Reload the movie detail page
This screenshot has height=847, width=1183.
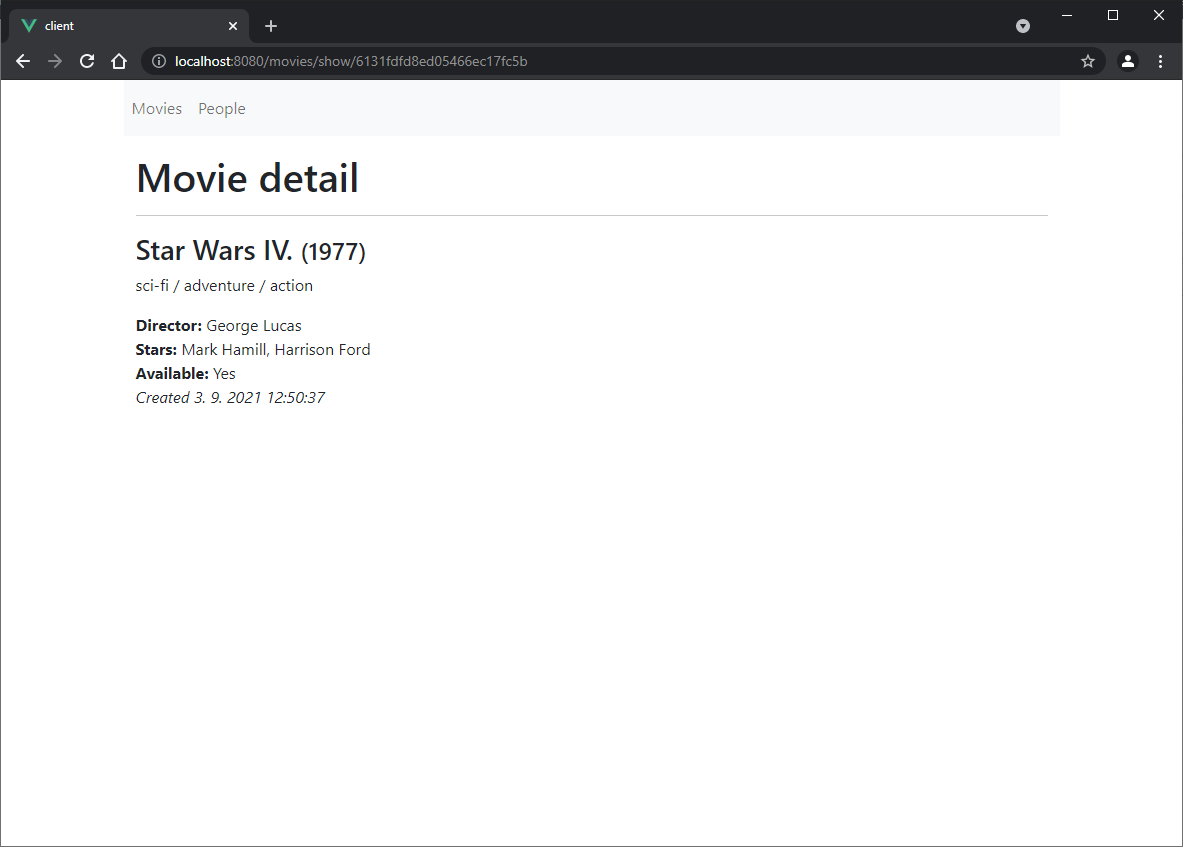[87, 61]
